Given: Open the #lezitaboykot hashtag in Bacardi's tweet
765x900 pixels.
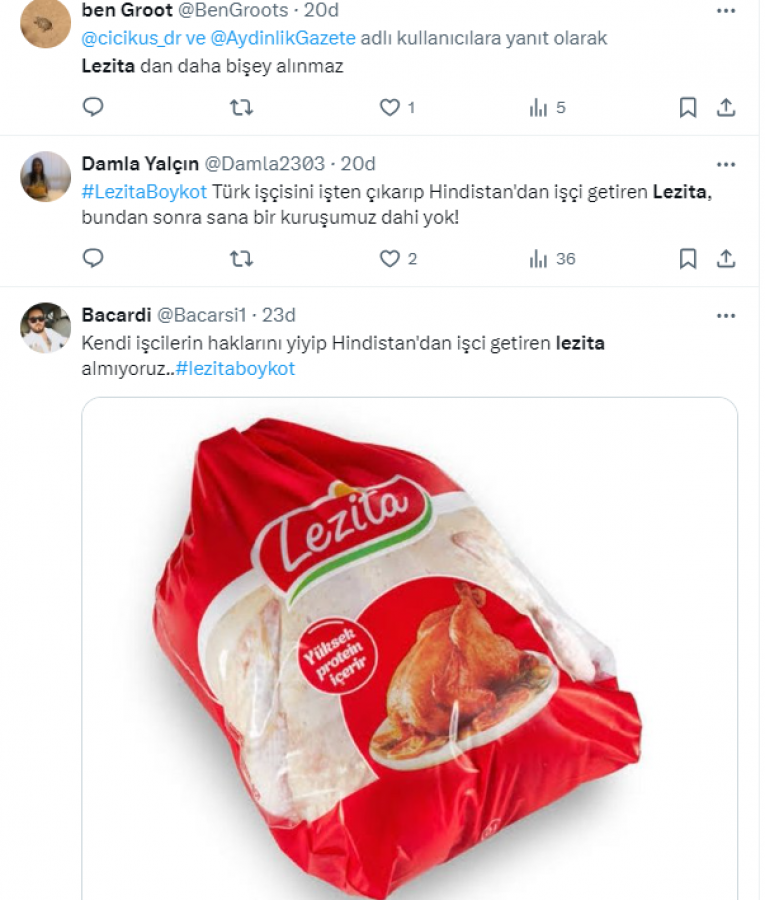Looking at the screenshot, I should (235, 369).
